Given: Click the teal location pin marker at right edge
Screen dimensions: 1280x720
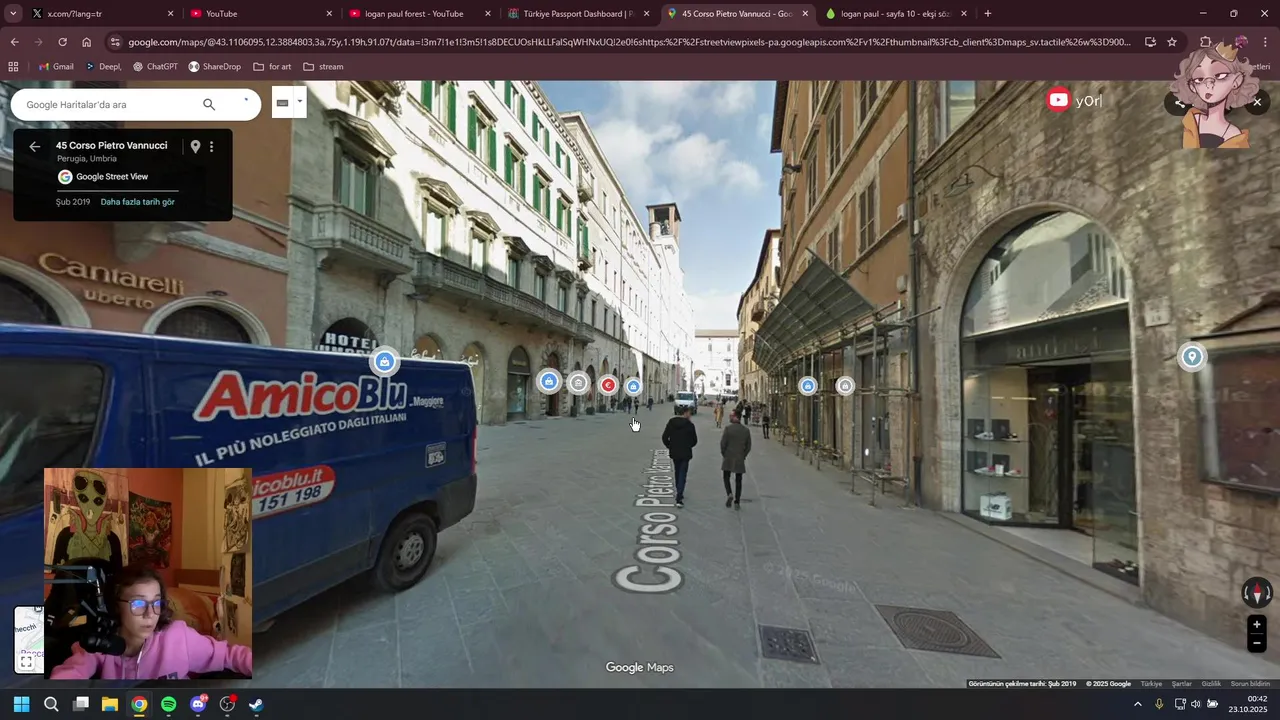Looking at the screenshot, I should (x=1191, y=357).
